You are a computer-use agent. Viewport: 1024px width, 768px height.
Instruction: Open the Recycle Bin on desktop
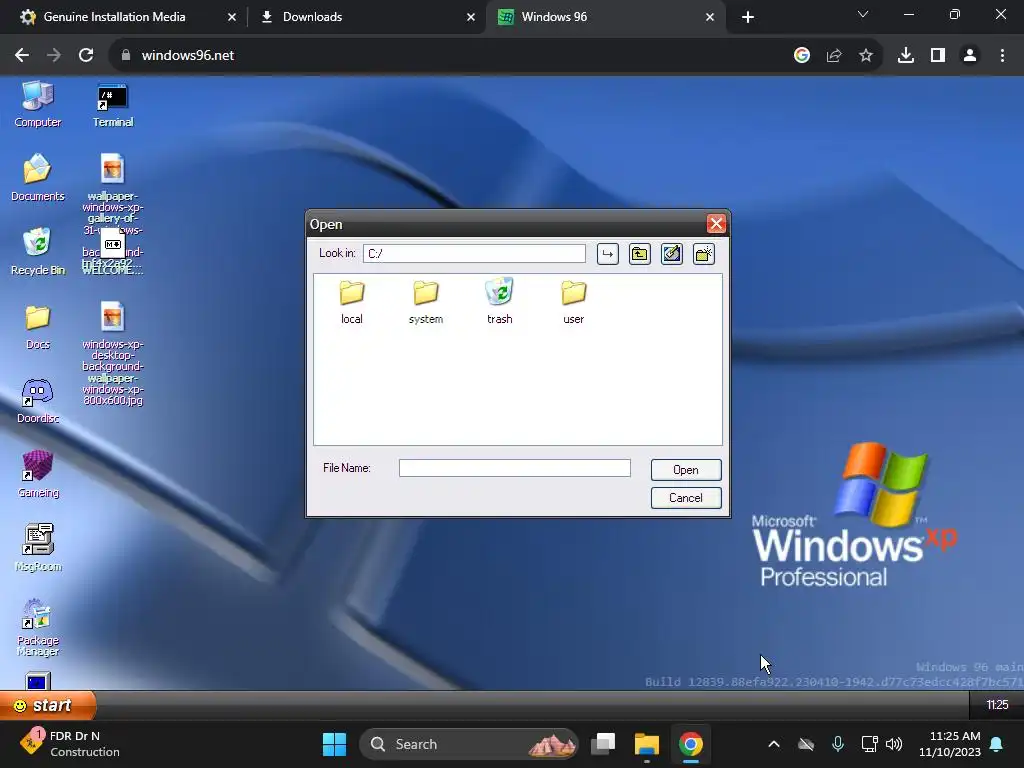tap(37, 252)
